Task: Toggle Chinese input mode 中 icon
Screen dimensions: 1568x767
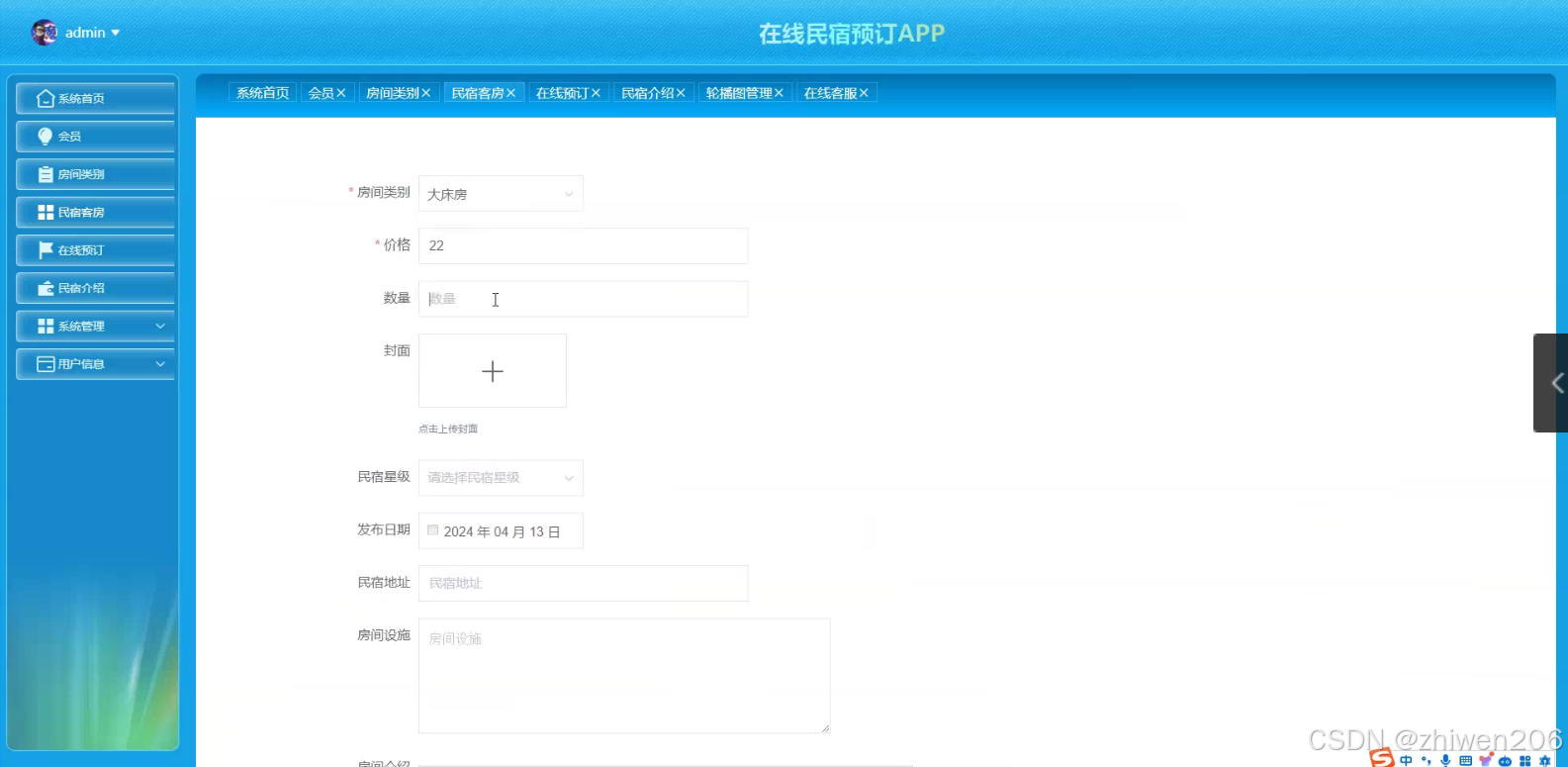Action: [1406, 760]
